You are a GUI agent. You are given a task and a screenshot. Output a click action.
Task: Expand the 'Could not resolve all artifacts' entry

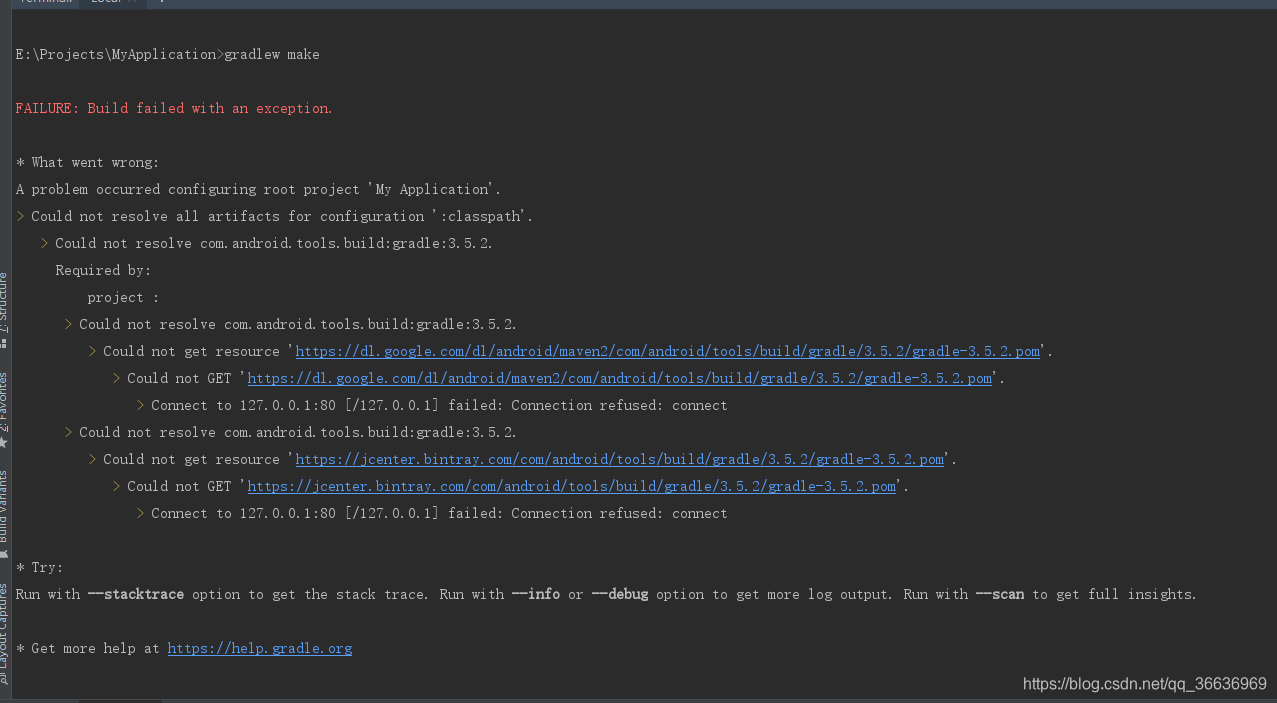[19, 215]
